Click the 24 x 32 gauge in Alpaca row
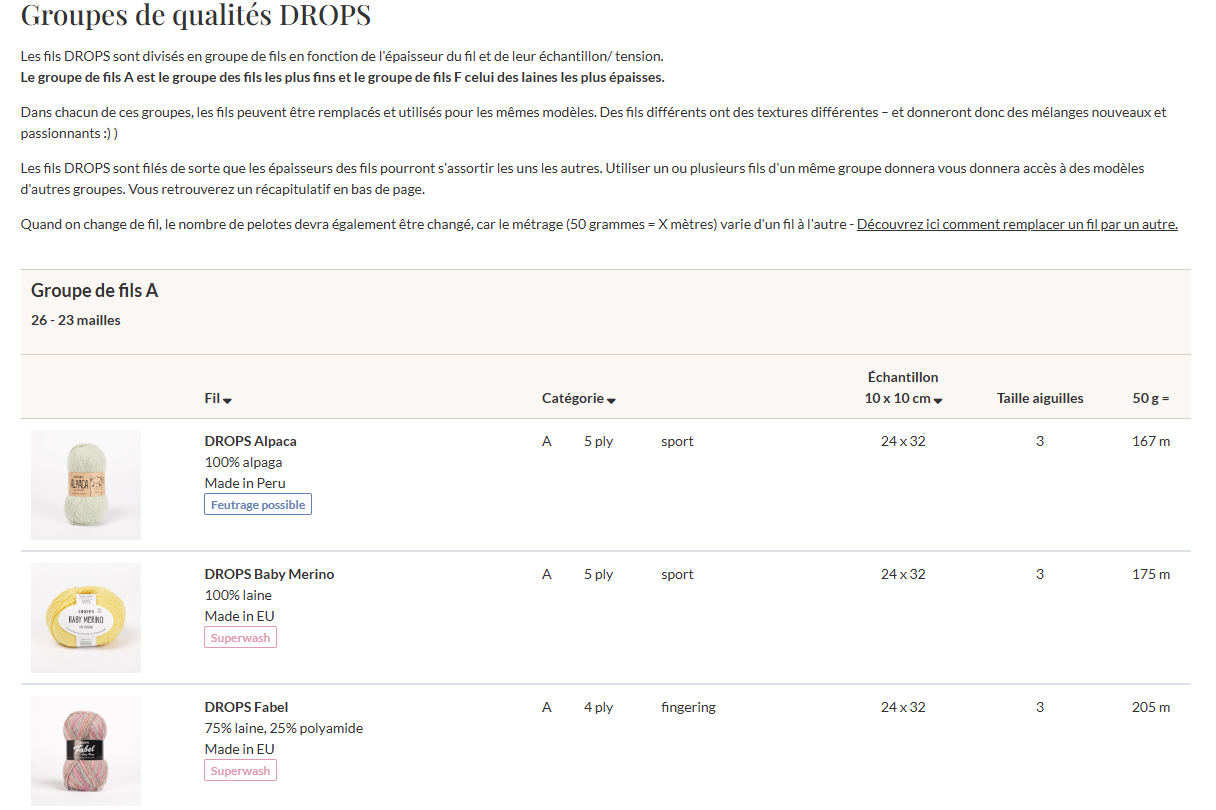 click(903, 441)
